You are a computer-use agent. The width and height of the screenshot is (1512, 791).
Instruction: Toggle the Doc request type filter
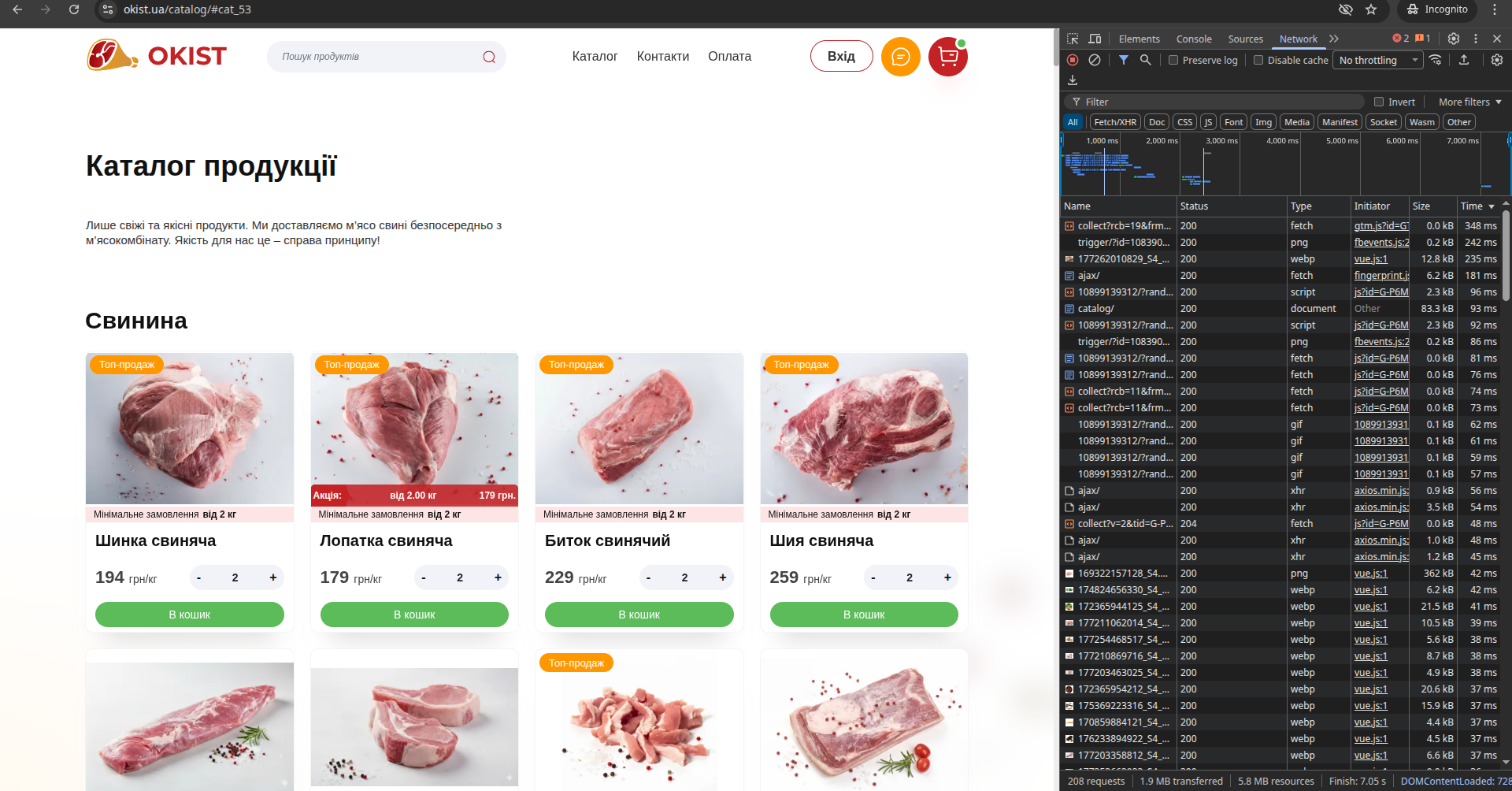coord(1157,122)
